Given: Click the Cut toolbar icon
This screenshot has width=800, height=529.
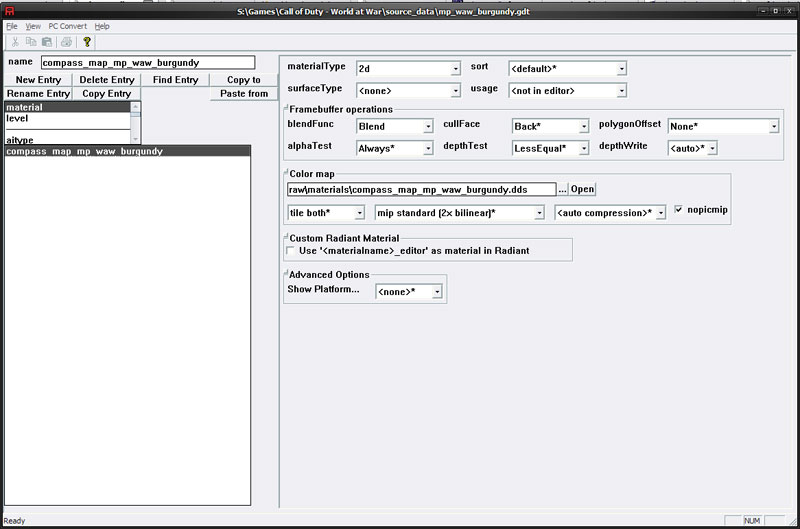Looking at the screenshot, I should click(15, 42).
